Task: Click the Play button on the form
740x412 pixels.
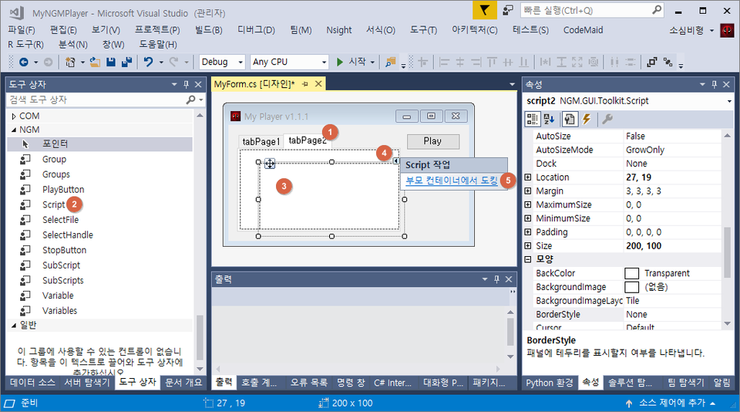Action: (433, 141)
